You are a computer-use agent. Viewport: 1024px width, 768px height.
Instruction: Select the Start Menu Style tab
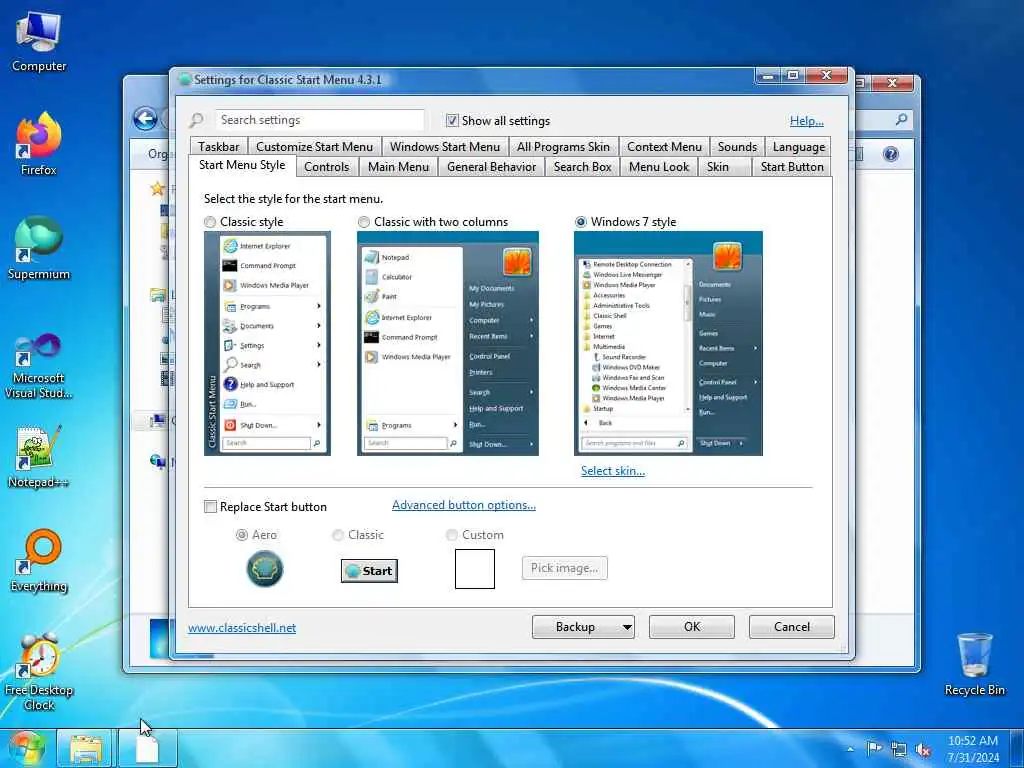click(242, 165)
